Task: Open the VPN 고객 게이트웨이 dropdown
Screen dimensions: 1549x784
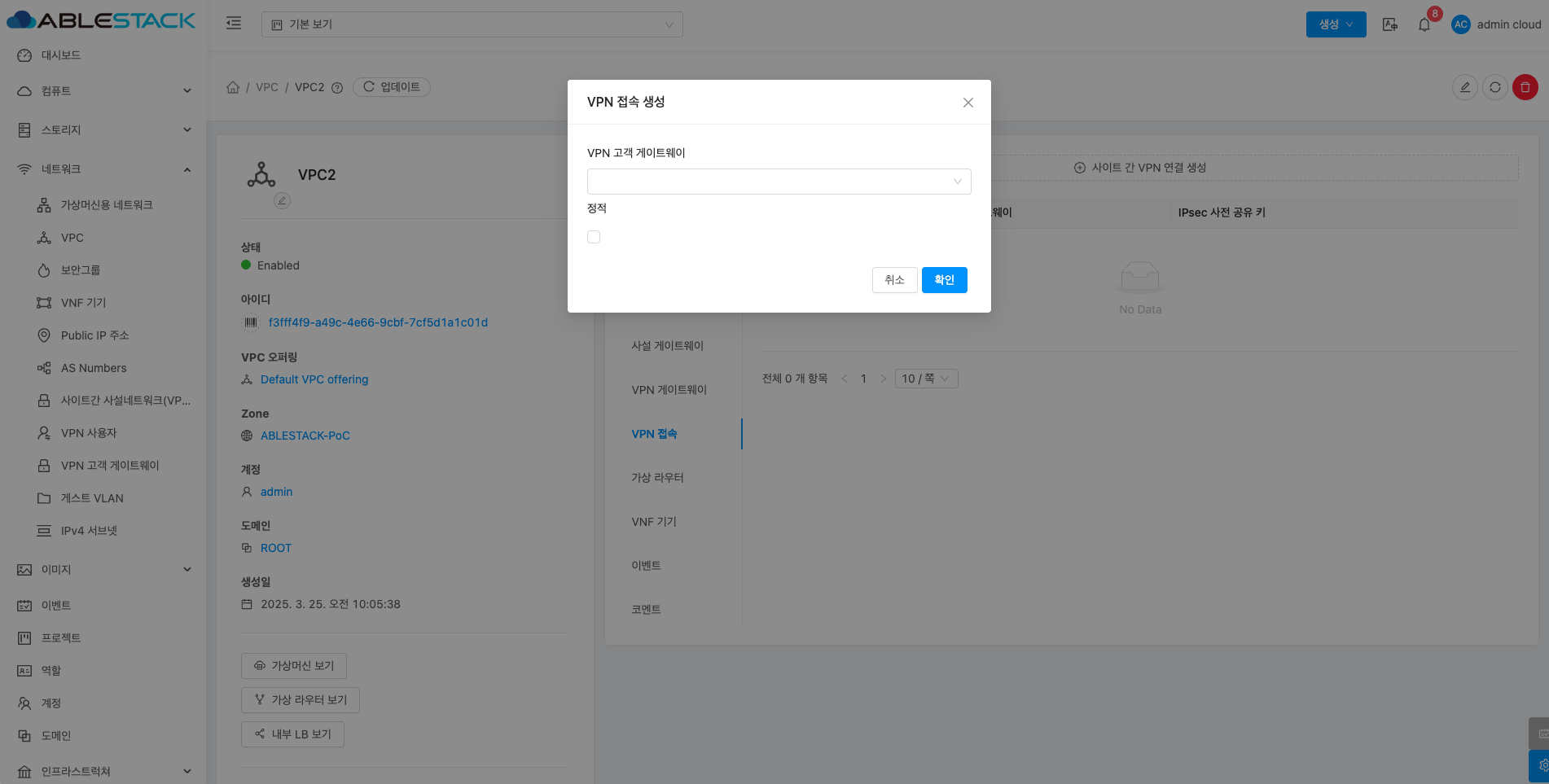Action: pos(779,182)
